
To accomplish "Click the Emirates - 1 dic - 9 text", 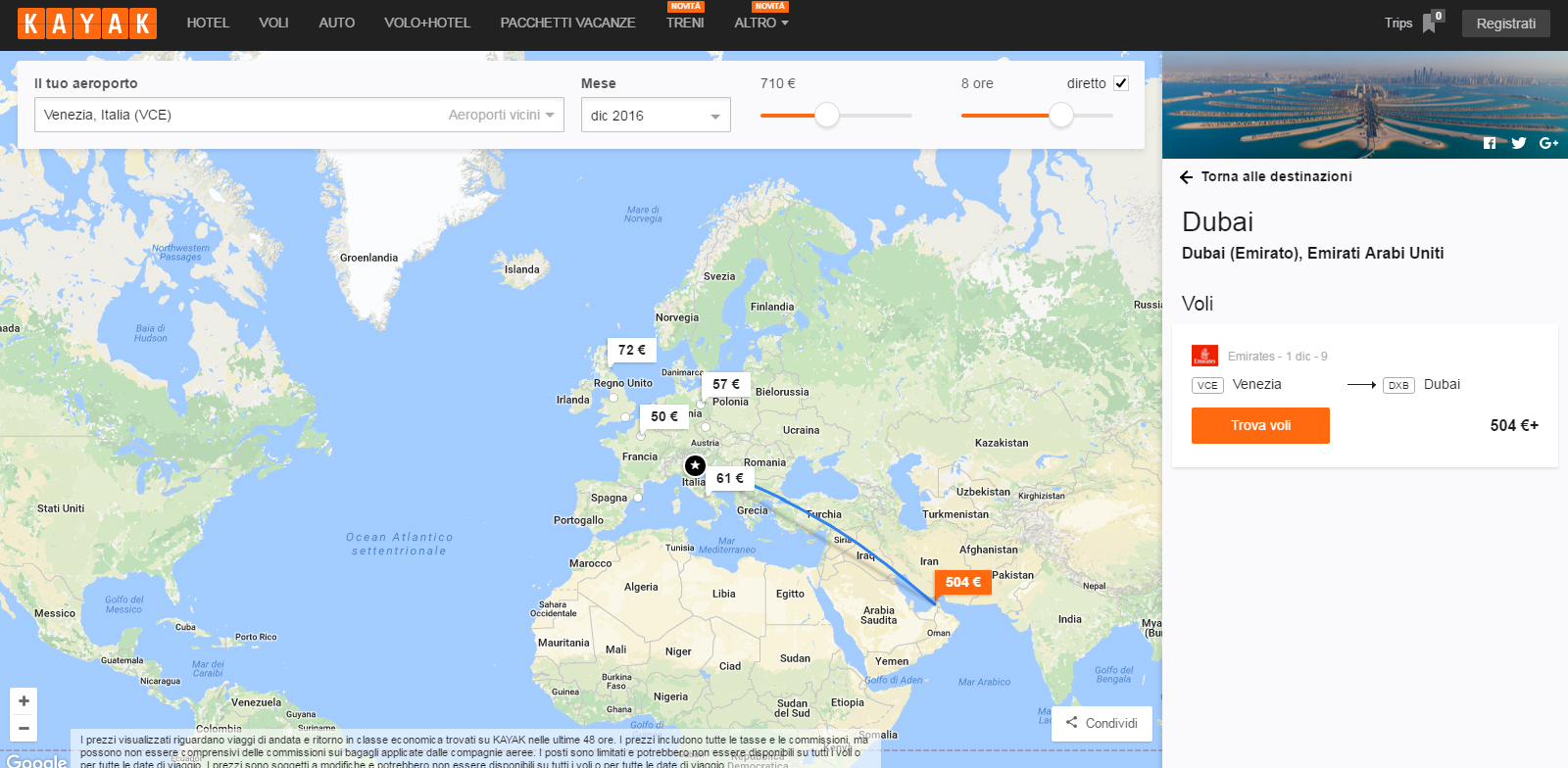I will tap(1277, 357).
